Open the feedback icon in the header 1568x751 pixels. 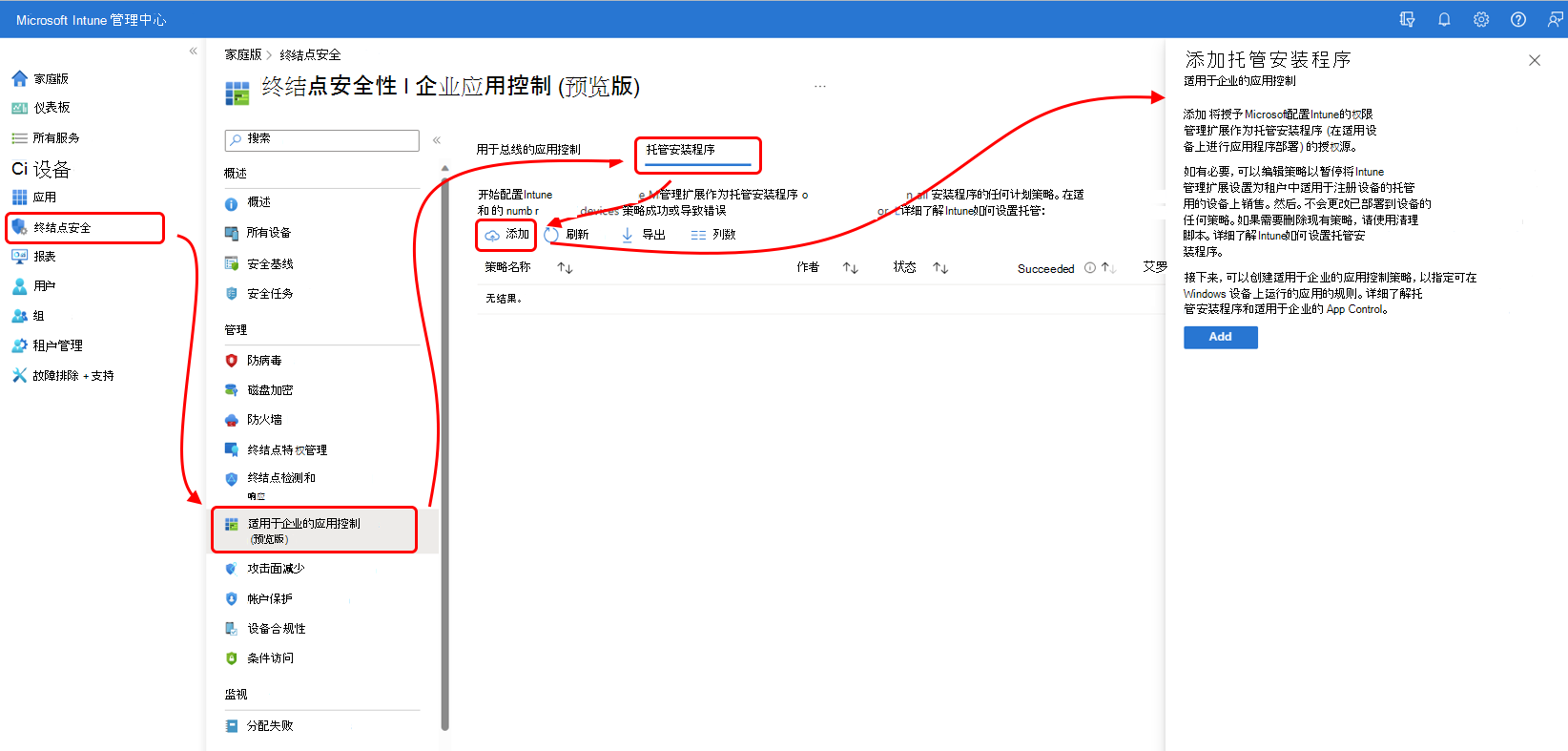pyautogui.click(x=1555, y=19)
